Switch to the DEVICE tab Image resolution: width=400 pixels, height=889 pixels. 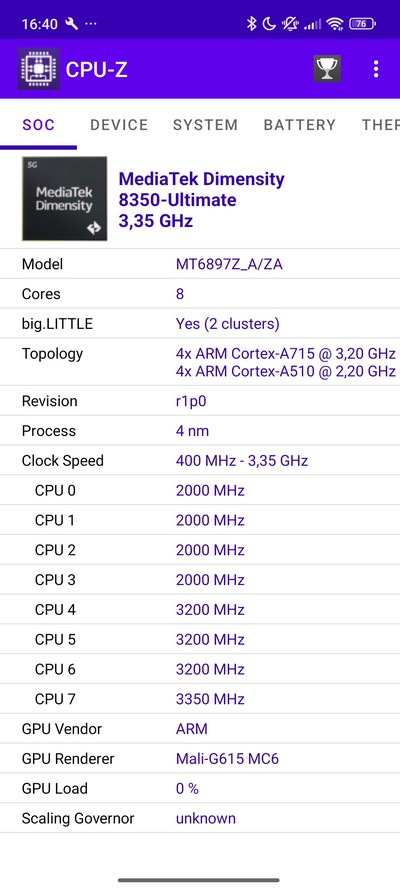pos(119,125)
